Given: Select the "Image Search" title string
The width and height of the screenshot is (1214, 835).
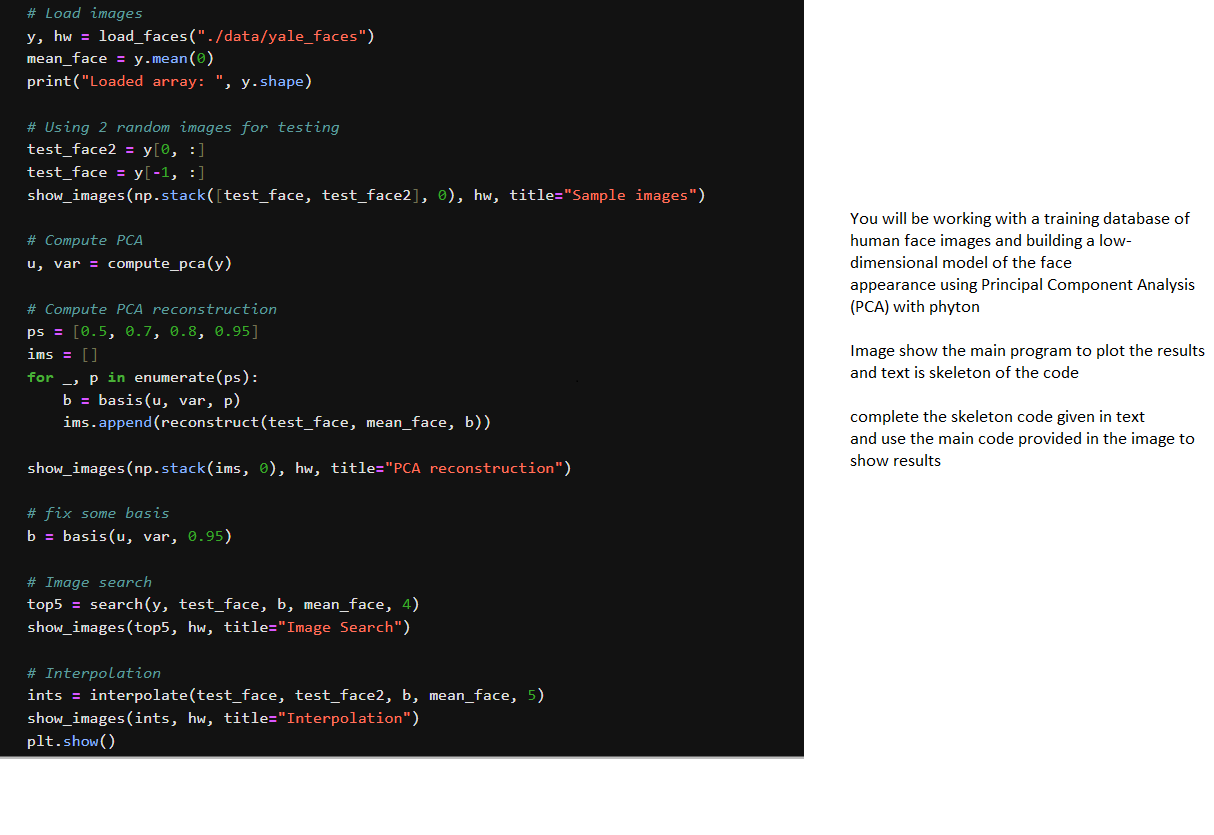Looking at the screenshot, I should click(340, 626).
